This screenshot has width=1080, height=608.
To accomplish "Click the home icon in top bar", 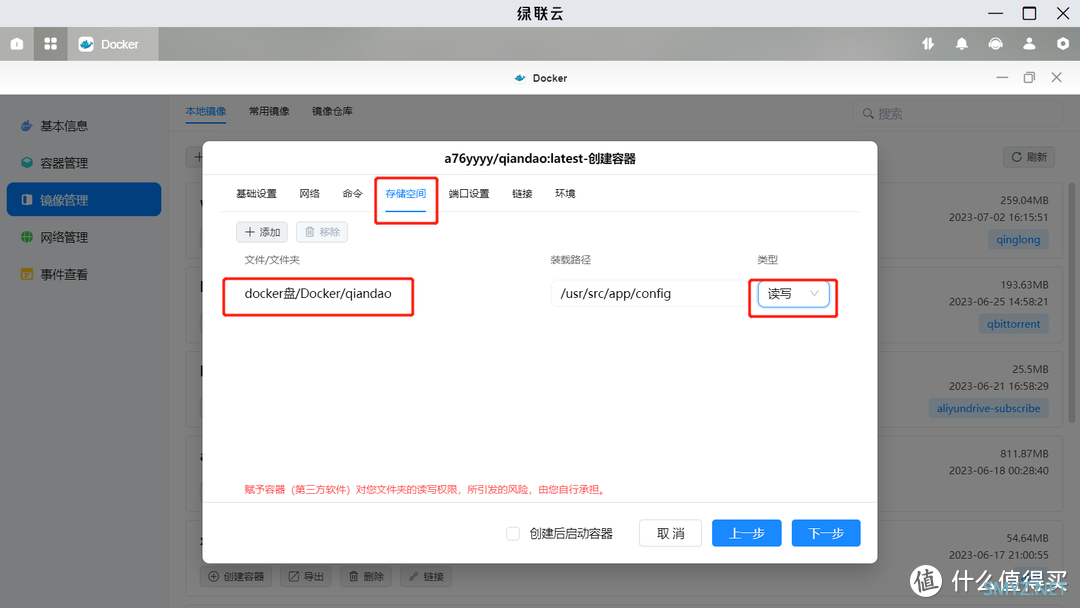I will [x=17, y=44].
